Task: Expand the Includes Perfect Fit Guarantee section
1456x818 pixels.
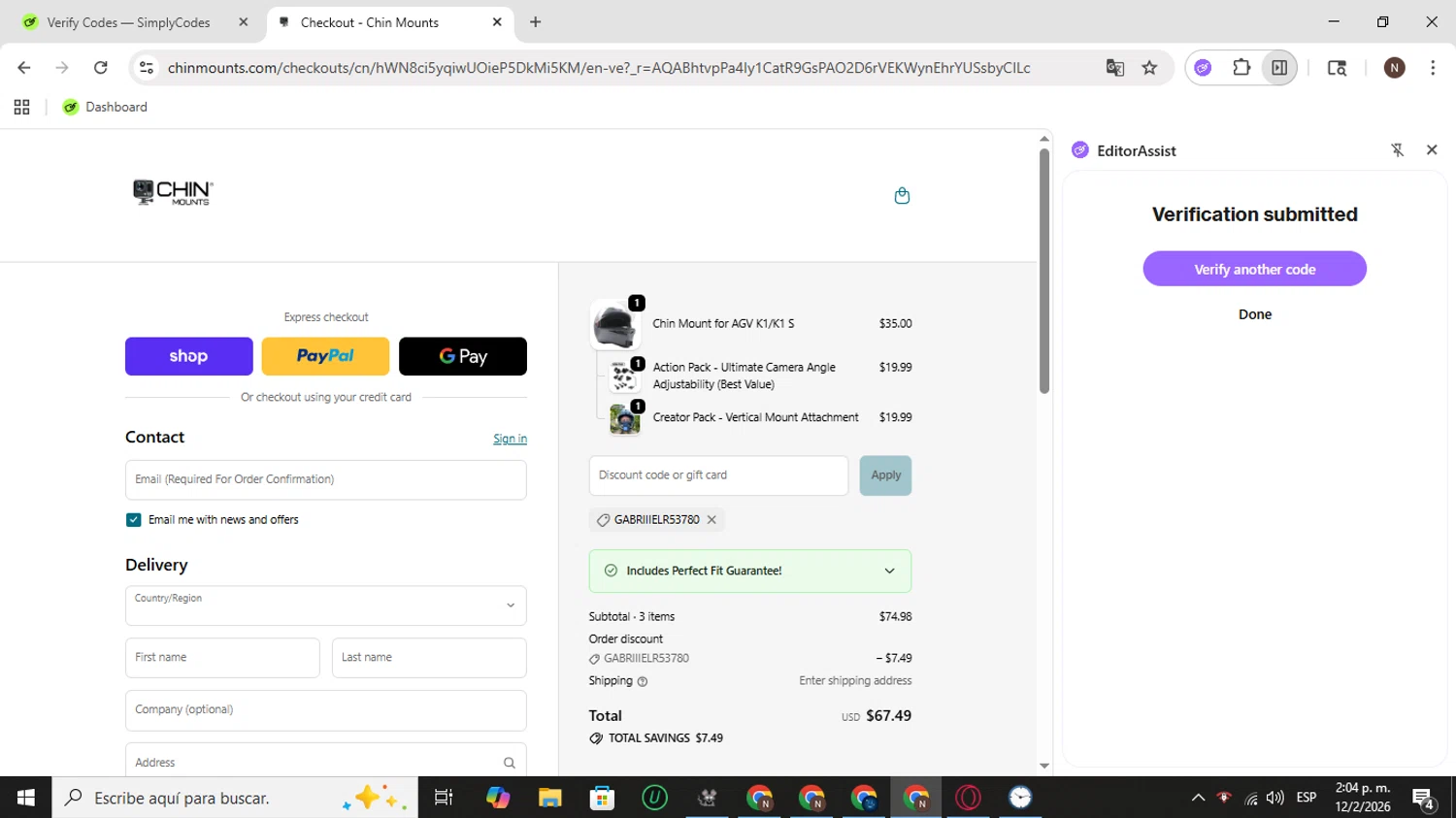Action: pyautogui.click(x=750, y=572)
